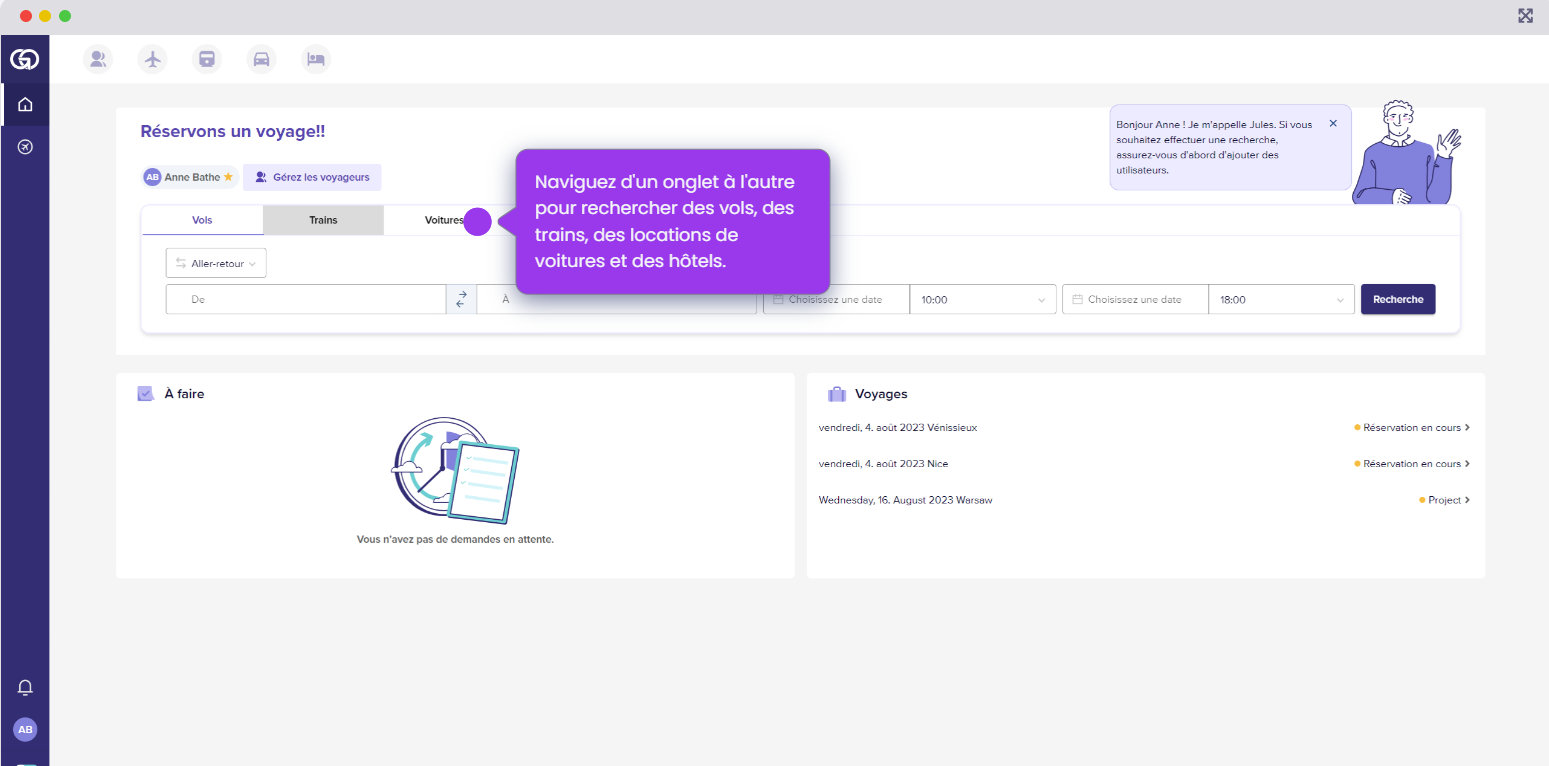
Task: Click the De origin input field
Action: click(305, 299)
